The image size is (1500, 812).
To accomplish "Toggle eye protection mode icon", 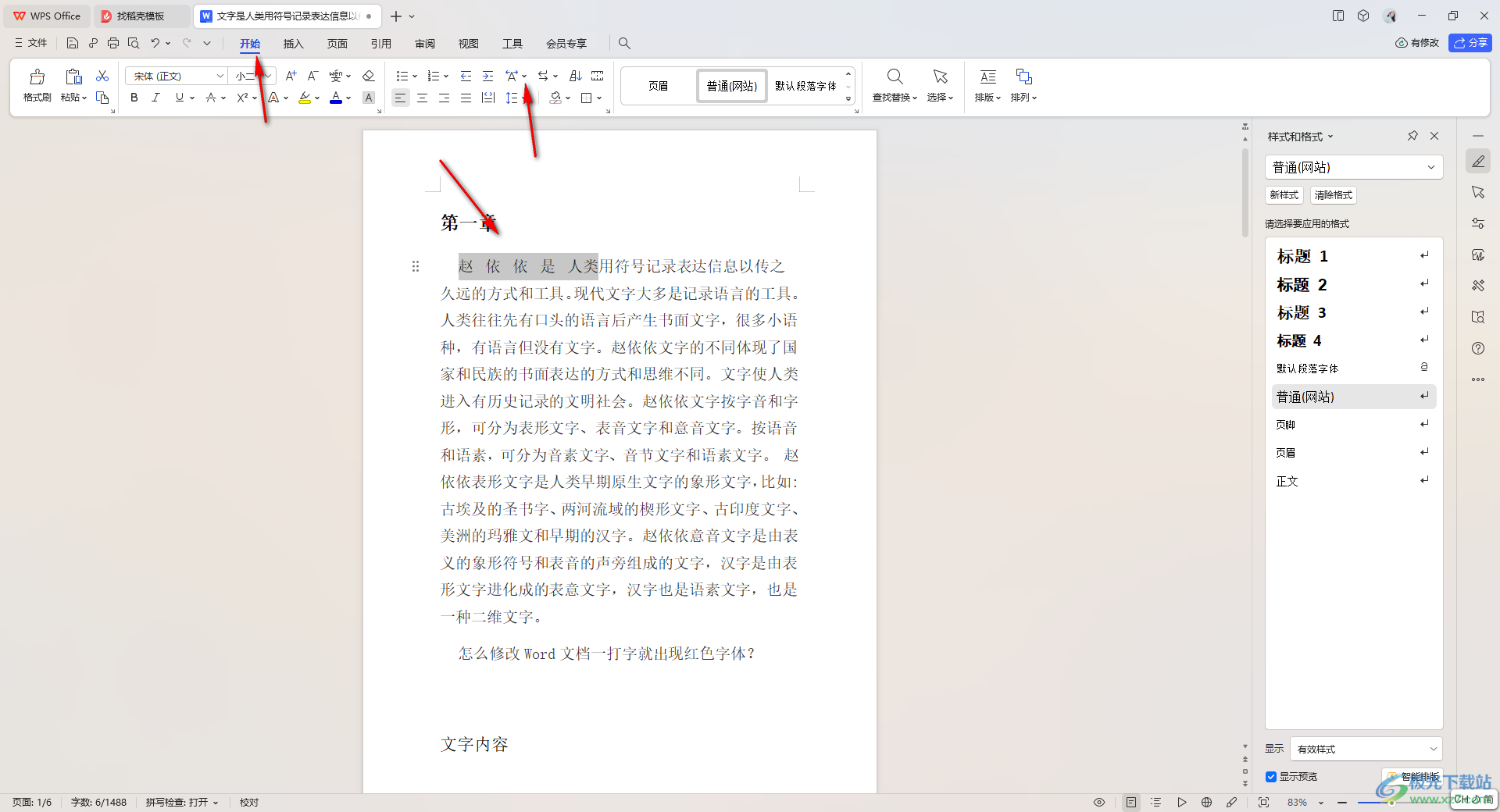I will click(1099, 802).
